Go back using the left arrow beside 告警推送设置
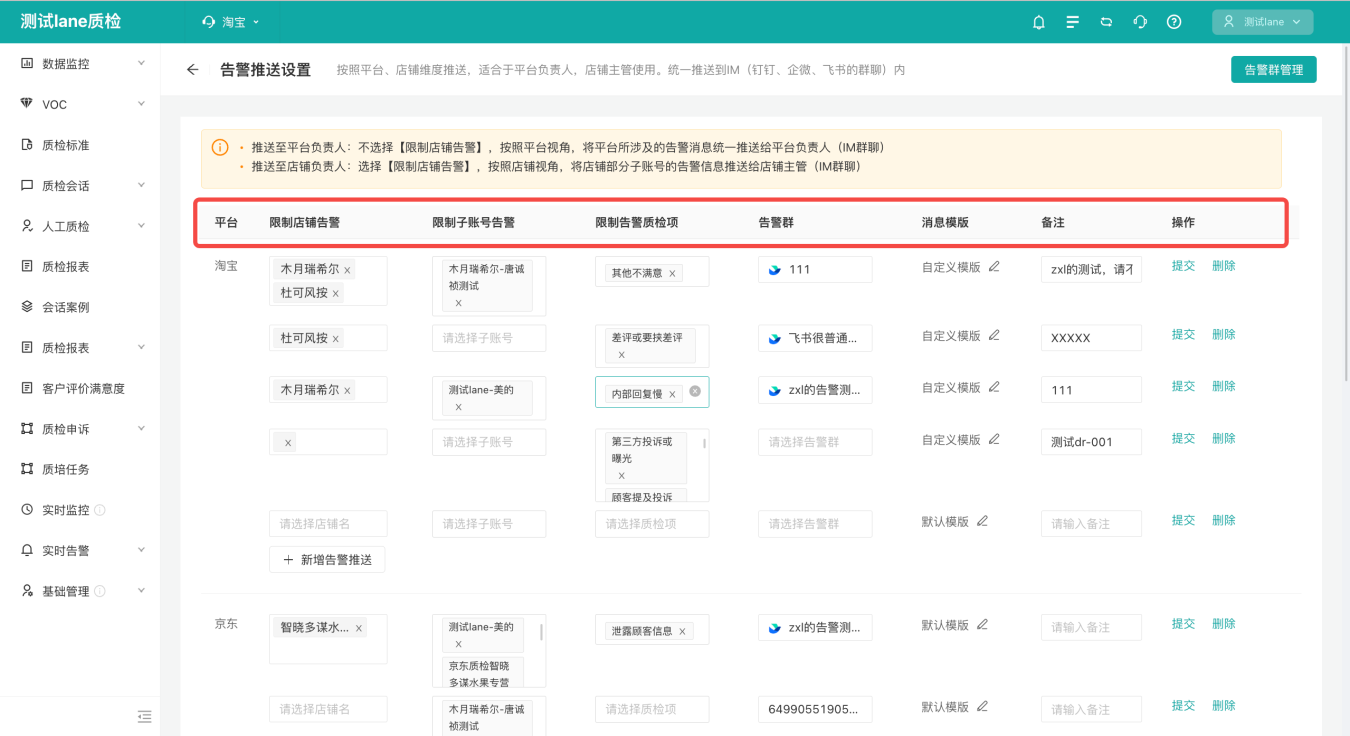The height and width of the screenshot is (736, 1350). pos(193,70)
